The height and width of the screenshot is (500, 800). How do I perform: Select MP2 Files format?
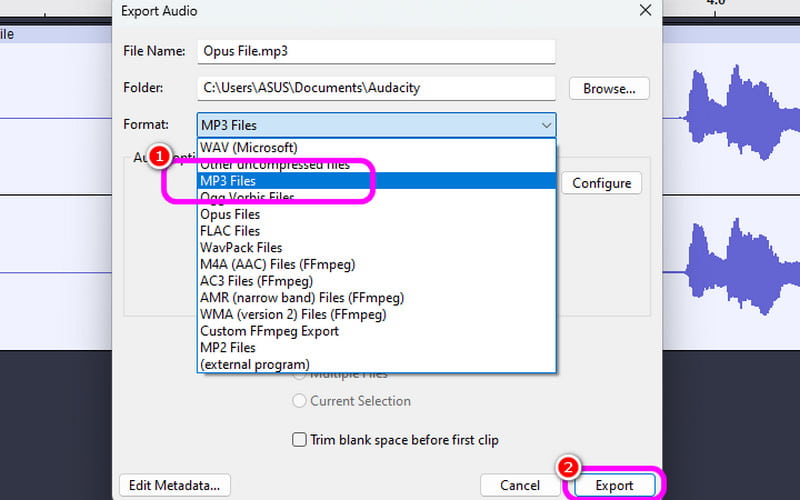tap(377, 347)
